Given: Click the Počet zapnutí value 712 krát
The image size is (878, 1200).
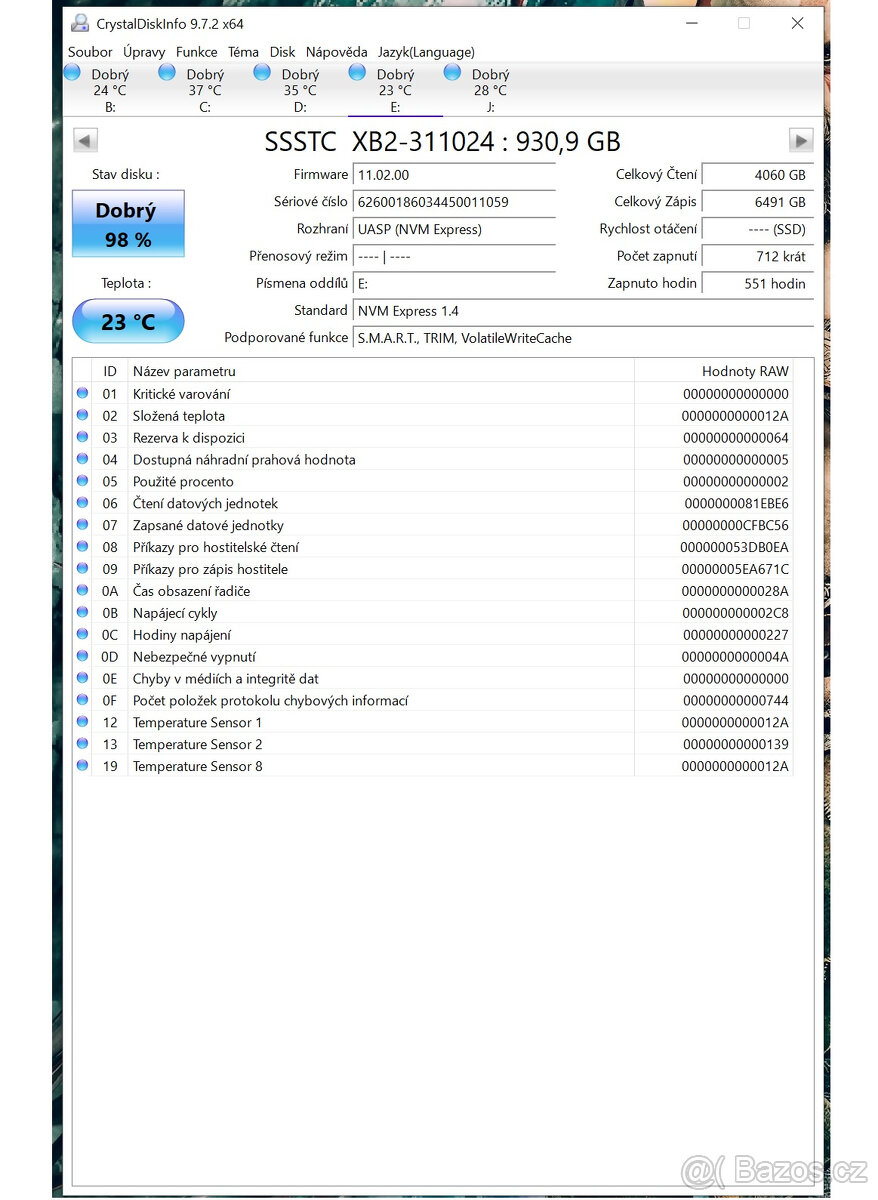Looking at the screenshot, I should click(758, 256).
